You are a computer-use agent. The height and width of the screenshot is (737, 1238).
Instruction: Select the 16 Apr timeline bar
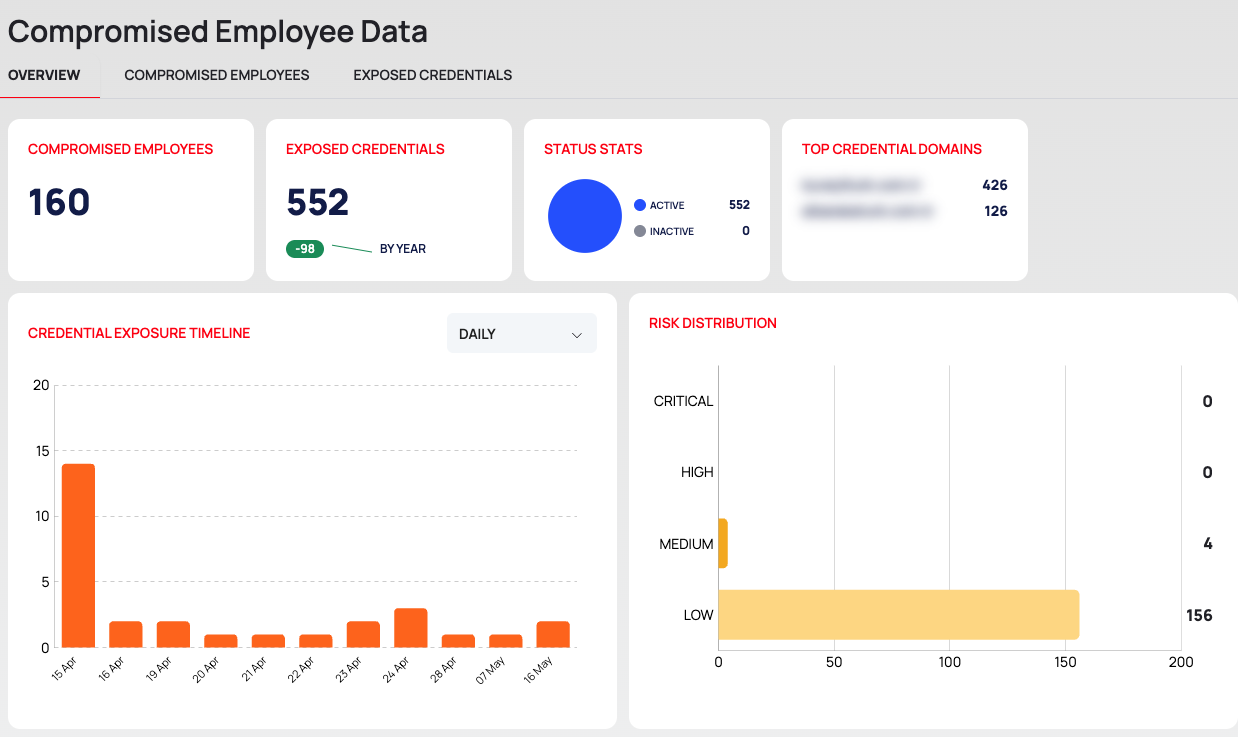pyautogui.click(x=126, y=634)
